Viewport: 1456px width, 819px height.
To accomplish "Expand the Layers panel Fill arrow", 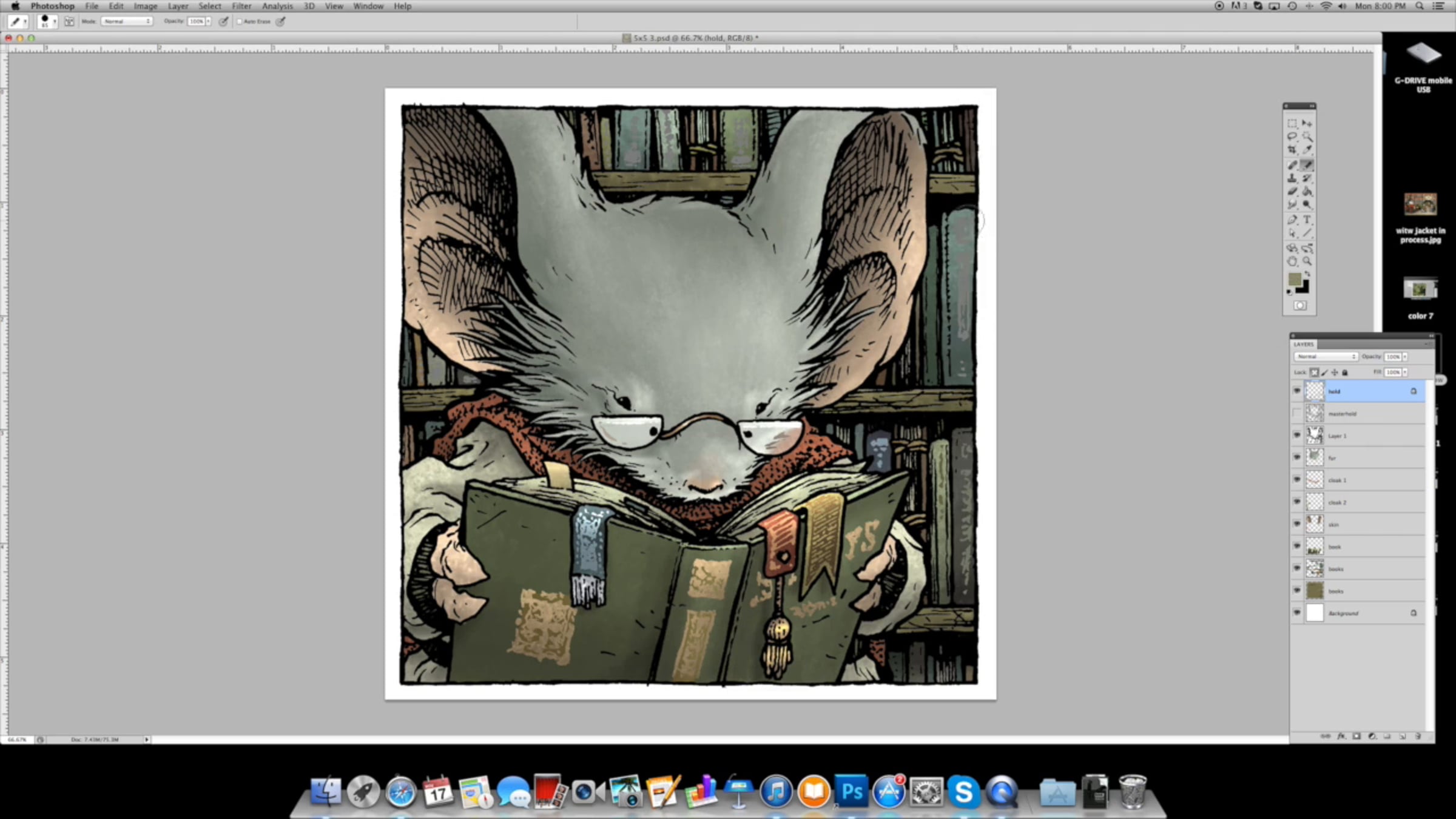I will (1405, 372).
